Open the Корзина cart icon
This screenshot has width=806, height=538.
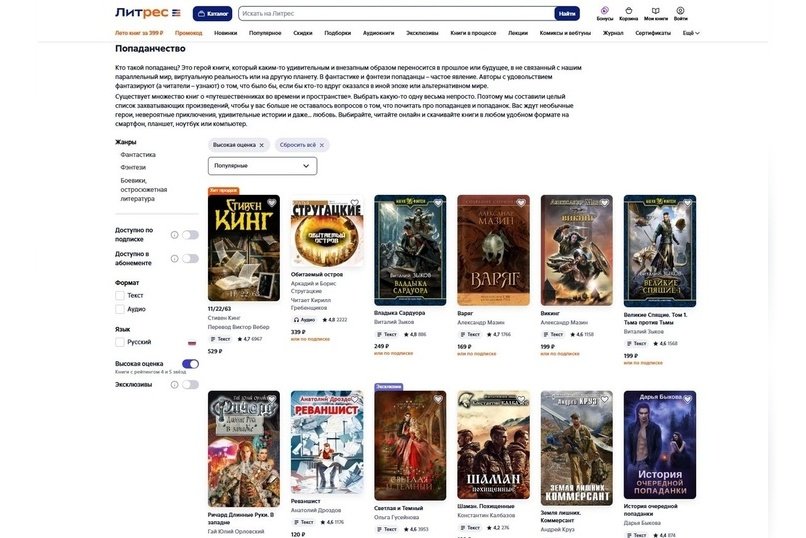pos(628,11)
